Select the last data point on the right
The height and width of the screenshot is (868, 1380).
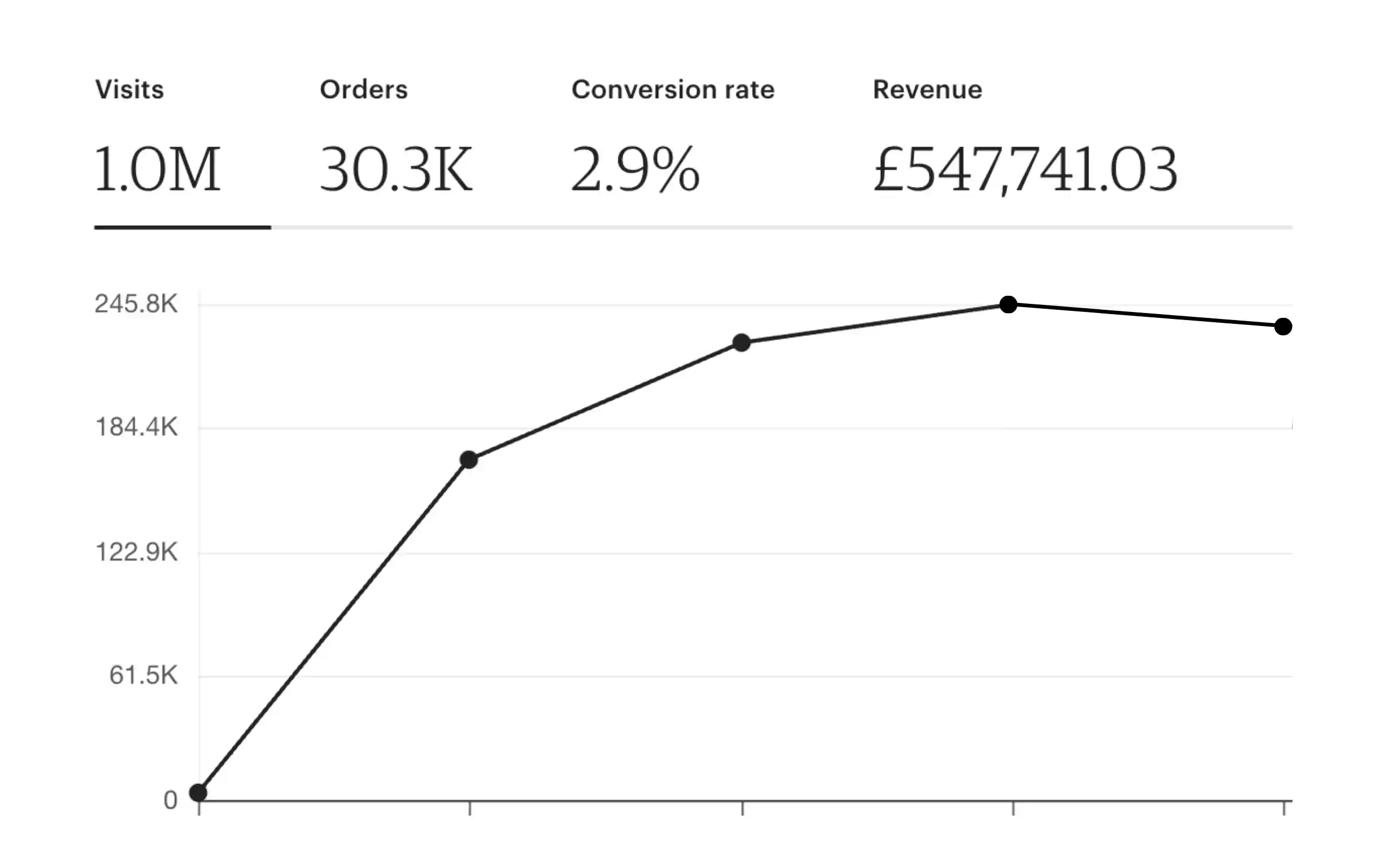(x=1283, y=327)
